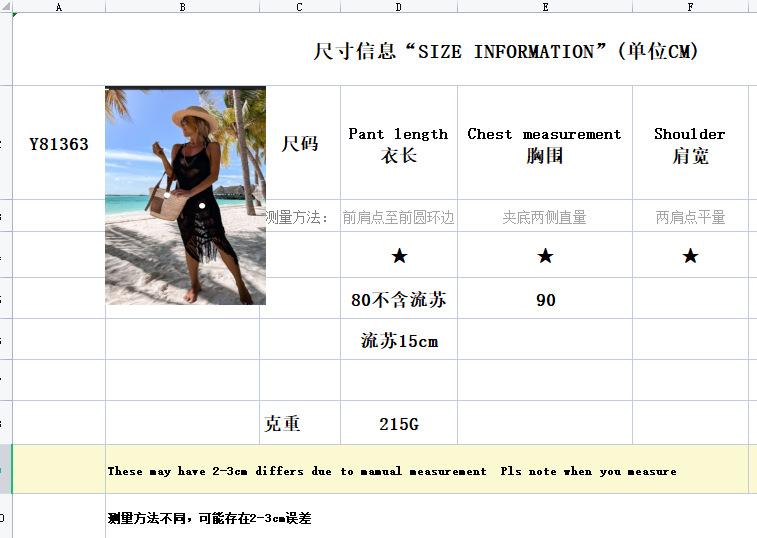
Task: Click the star under Chest measurement
Action: pos(545,256)
